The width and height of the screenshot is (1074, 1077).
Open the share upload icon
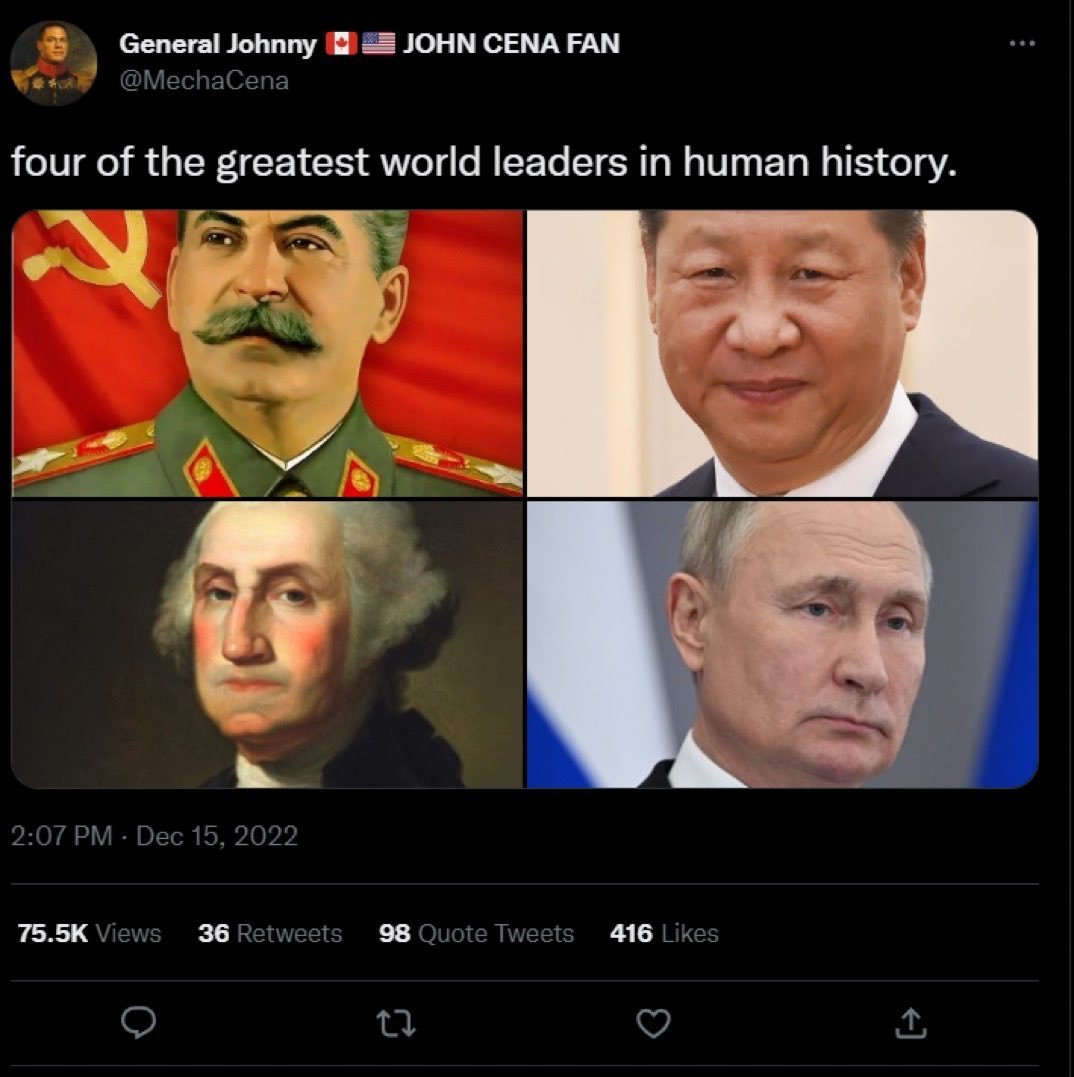pos(911,1022)
